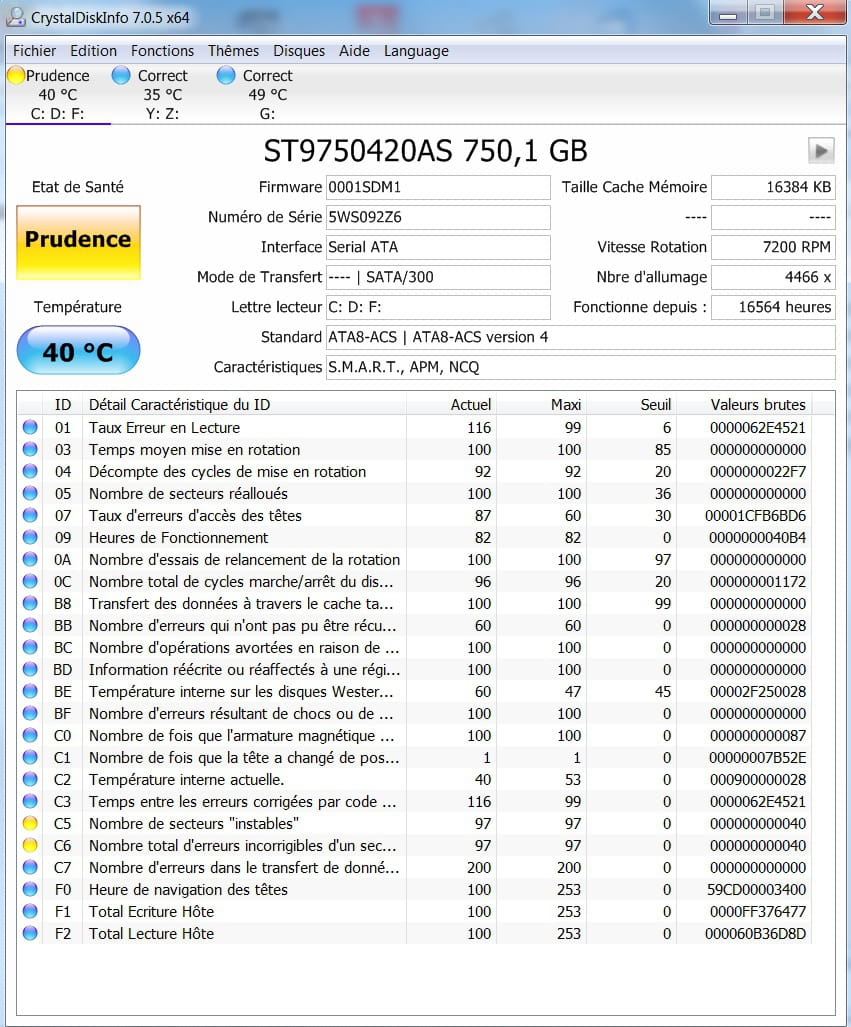Click the Firmware field 0001SDM1
851x1027 pixels.
437,187
